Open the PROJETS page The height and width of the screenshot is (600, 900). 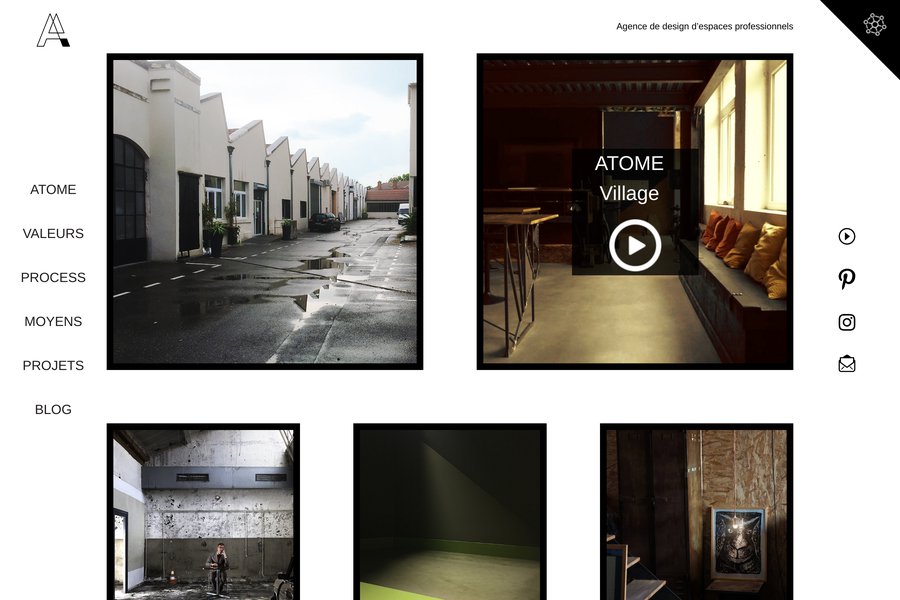pyautogui.click(x=53, y=366)
